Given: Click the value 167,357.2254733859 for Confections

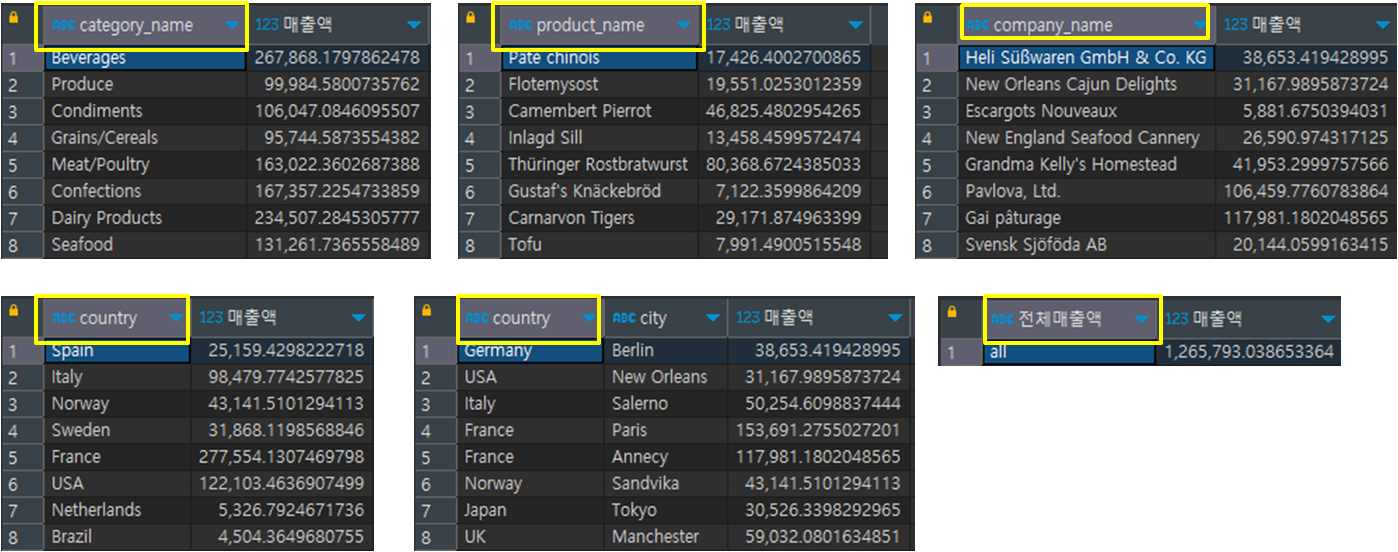Looking at the screenshot, I should click(337, 191).
